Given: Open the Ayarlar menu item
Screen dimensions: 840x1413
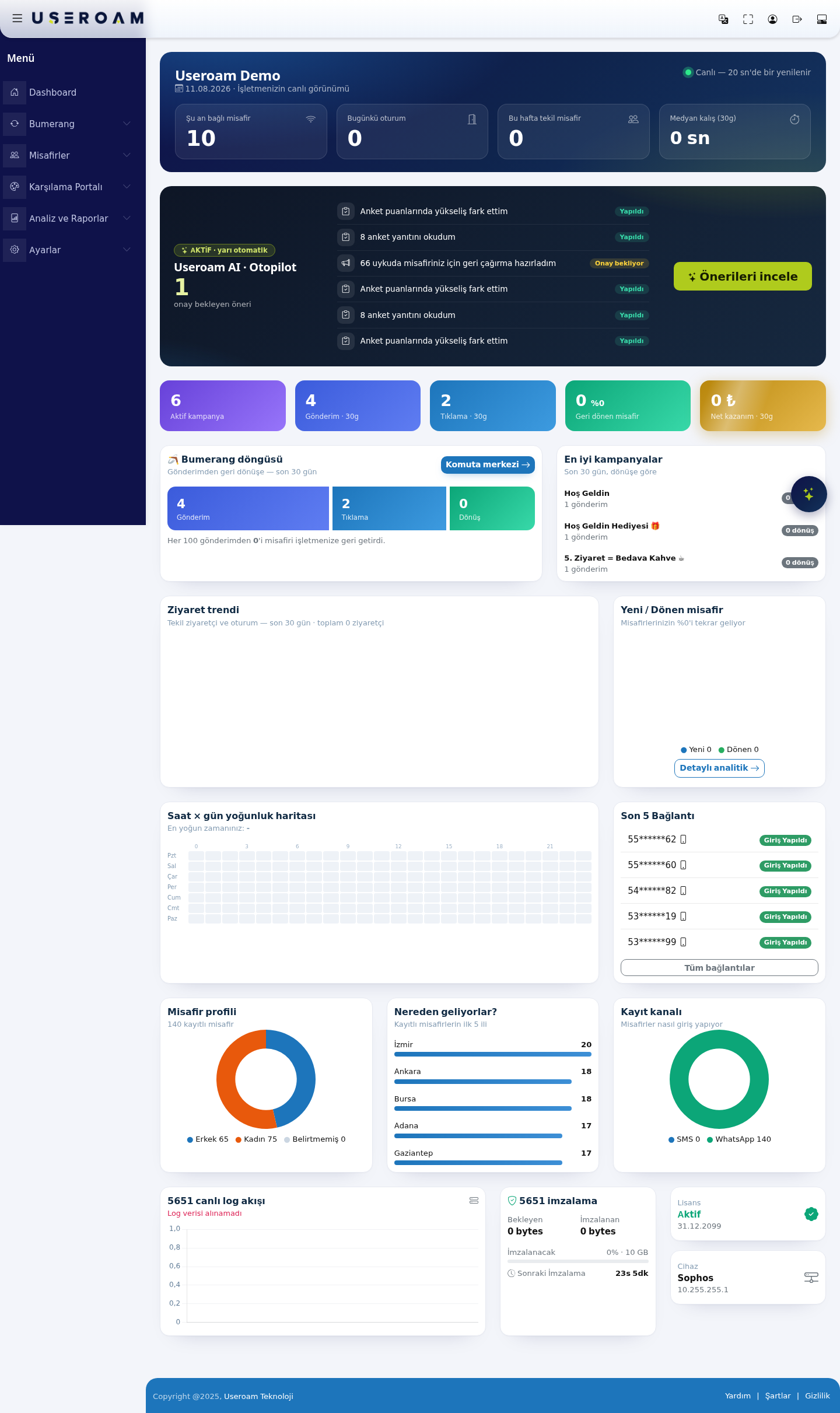Looking at the screenshot, I should (73, 250).
